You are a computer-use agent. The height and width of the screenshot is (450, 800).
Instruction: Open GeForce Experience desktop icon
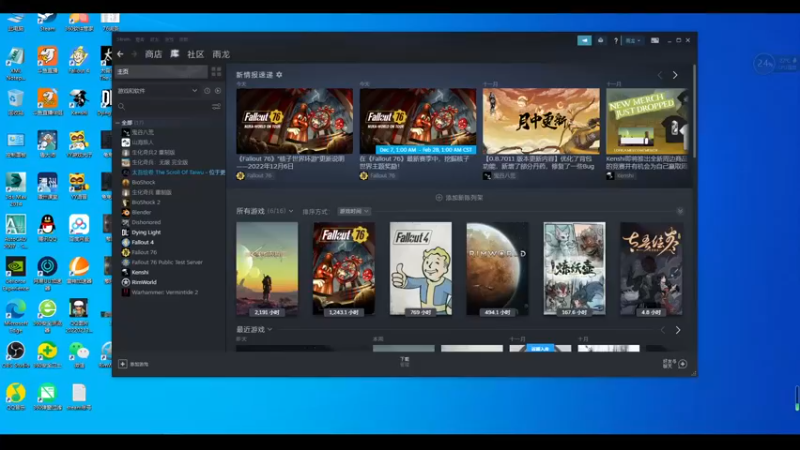(16, 273)
